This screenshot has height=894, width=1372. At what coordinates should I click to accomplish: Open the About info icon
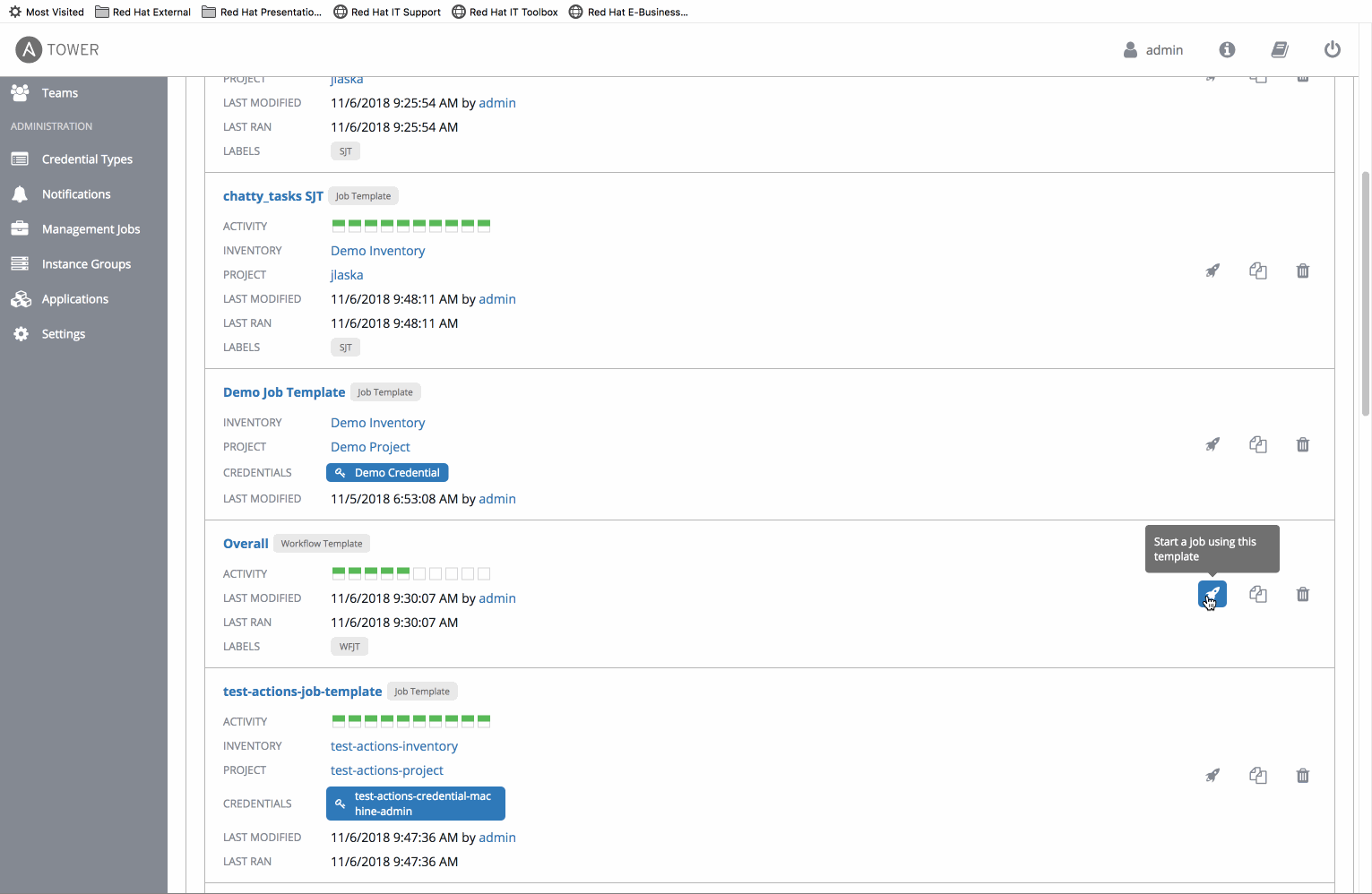pos(1227,49)
